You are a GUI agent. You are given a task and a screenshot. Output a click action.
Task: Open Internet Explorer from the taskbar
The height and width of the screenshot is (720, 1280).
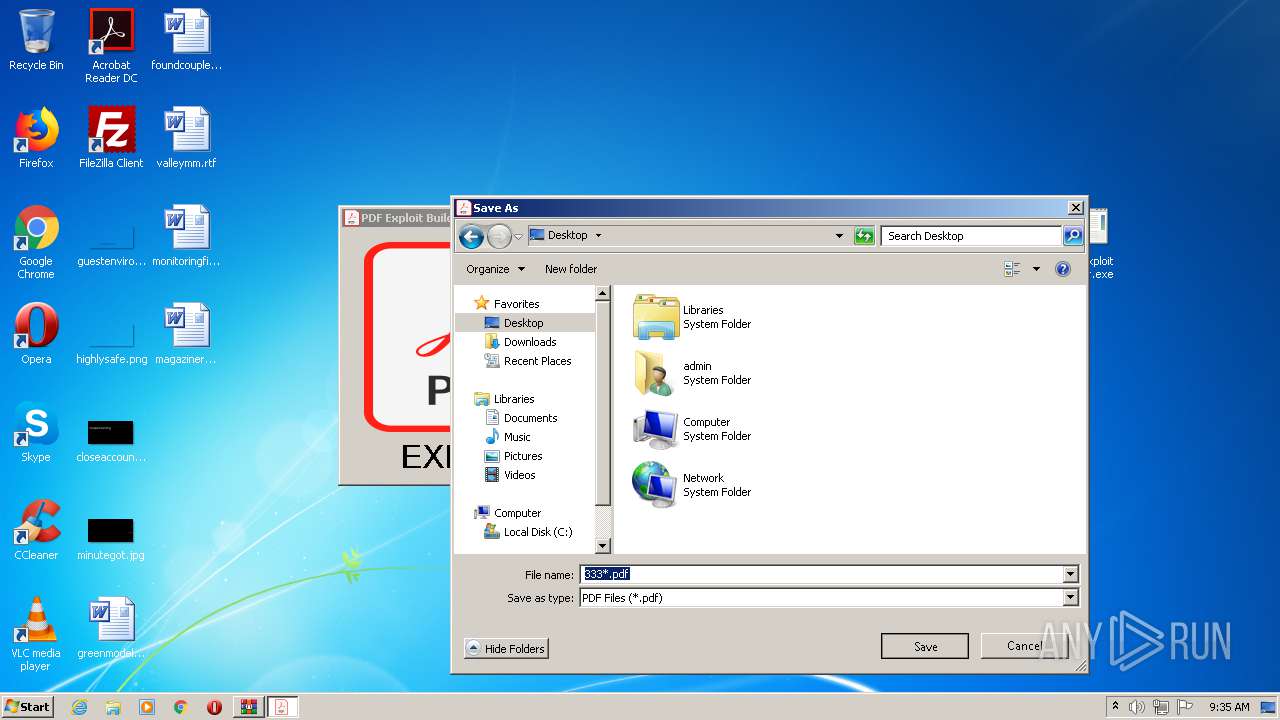click(79, 707)
